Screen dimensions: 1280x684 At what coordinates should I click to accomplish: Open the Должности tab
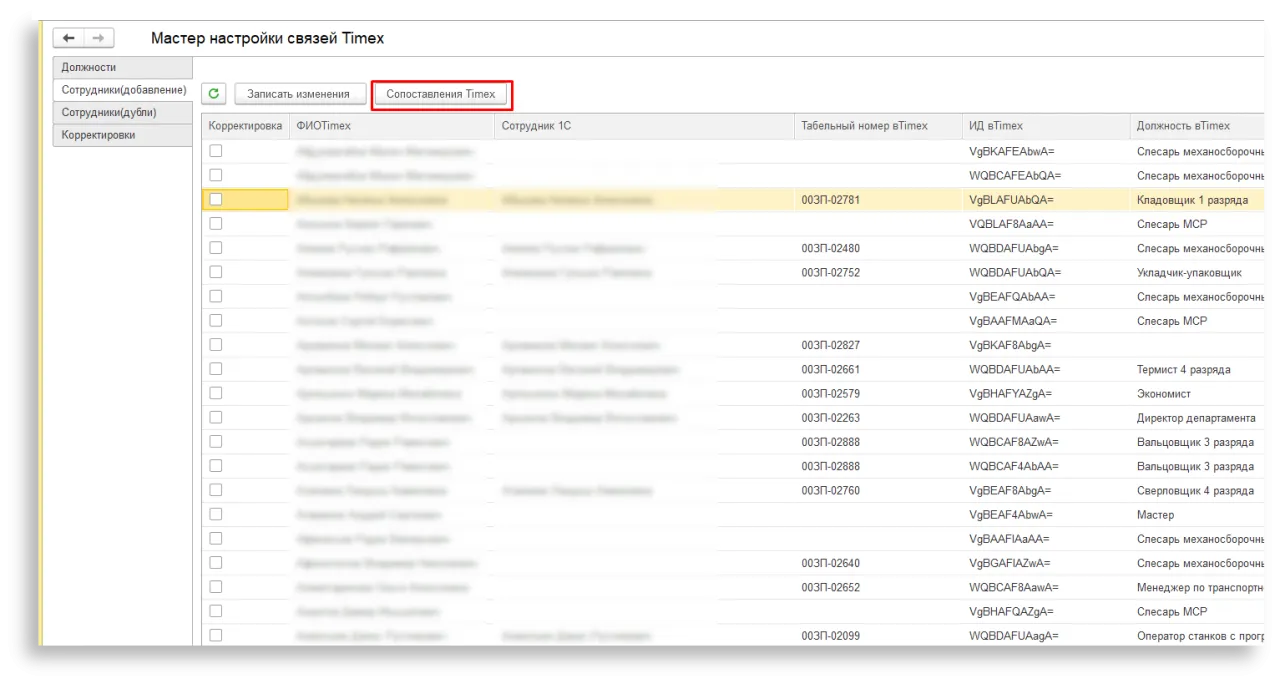coord(89,67)
